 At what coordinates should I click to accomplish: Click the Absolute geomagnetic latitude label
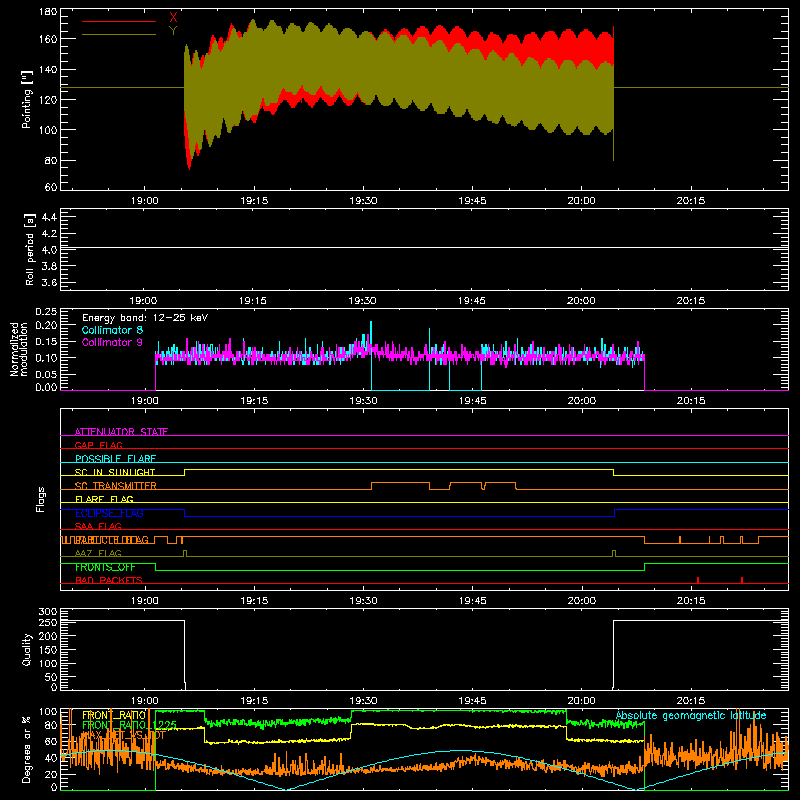coord(691,715)
